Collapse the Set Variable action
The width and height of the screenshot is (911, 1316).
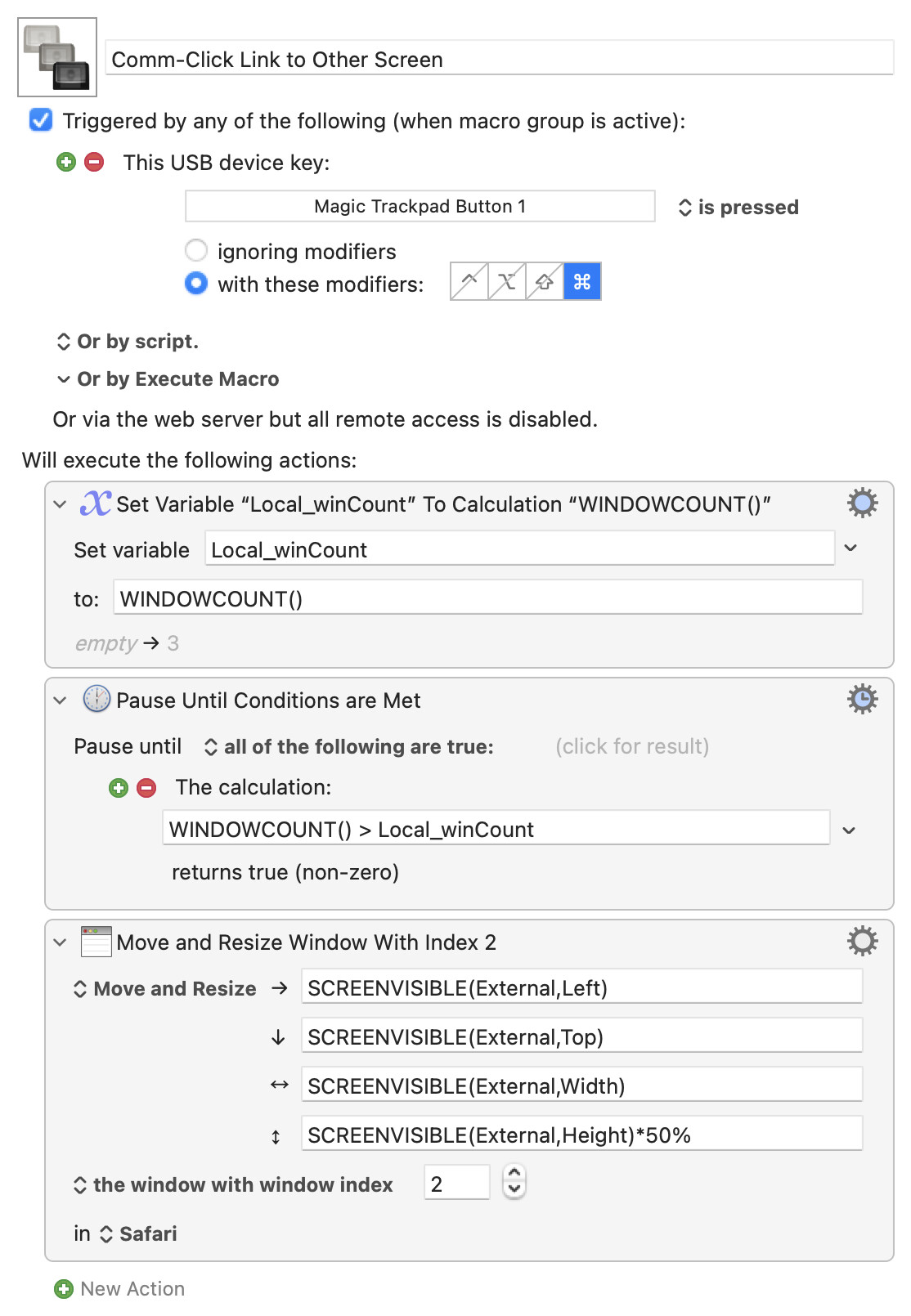tap(60, 504)
